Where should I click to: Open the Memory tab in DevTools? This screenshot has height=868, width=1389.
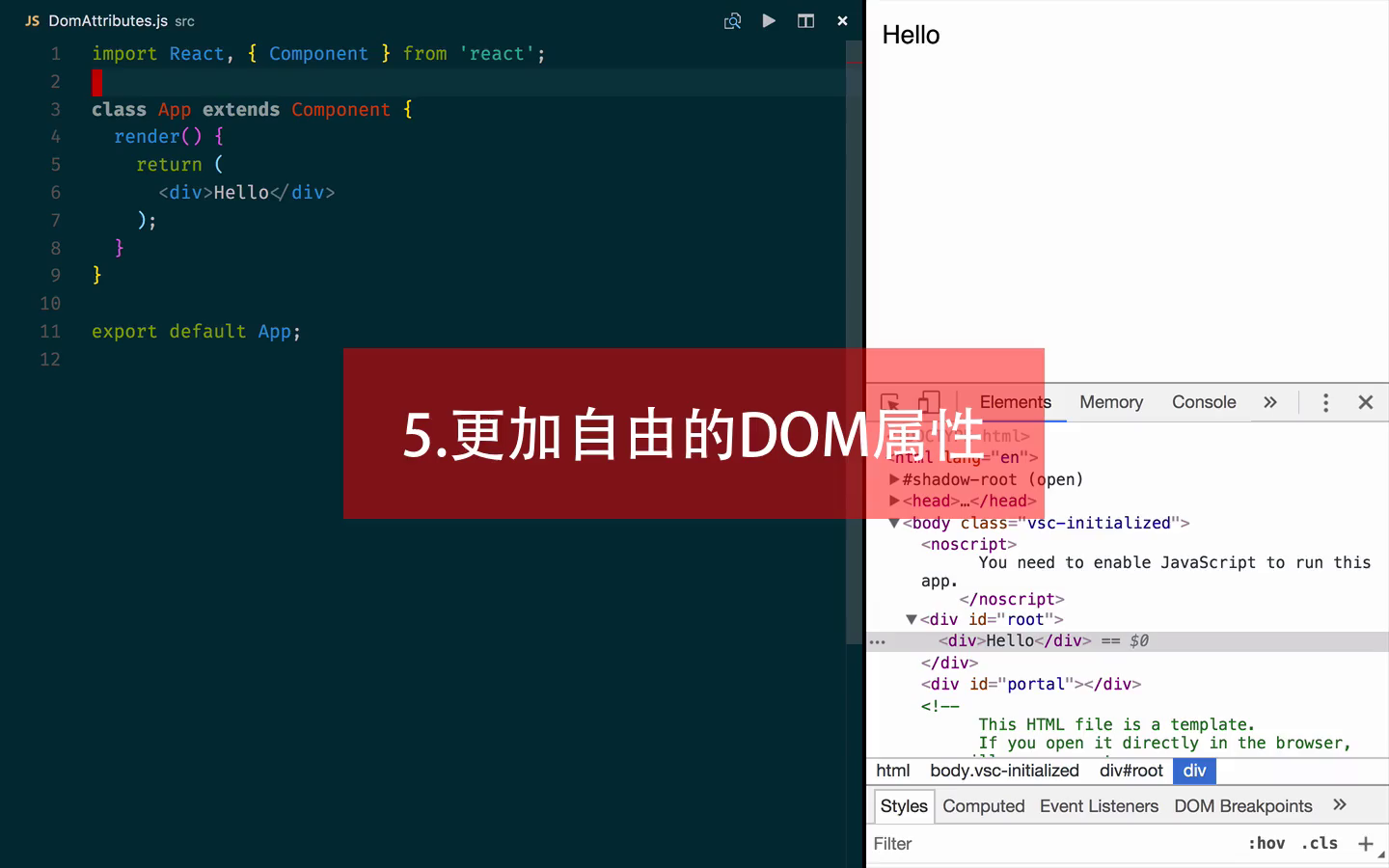1111,402
